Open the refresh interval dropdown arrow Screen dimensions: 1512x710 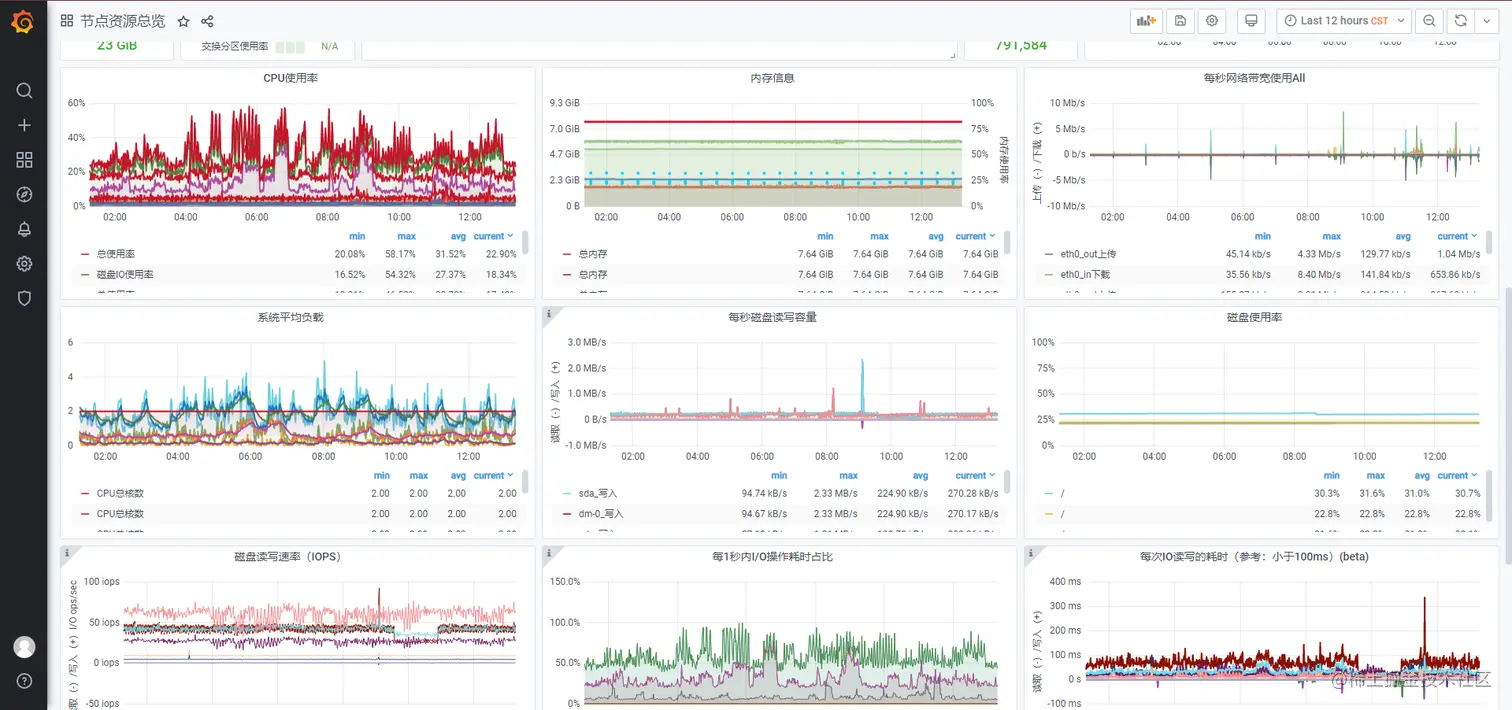tap(1487, 21)
